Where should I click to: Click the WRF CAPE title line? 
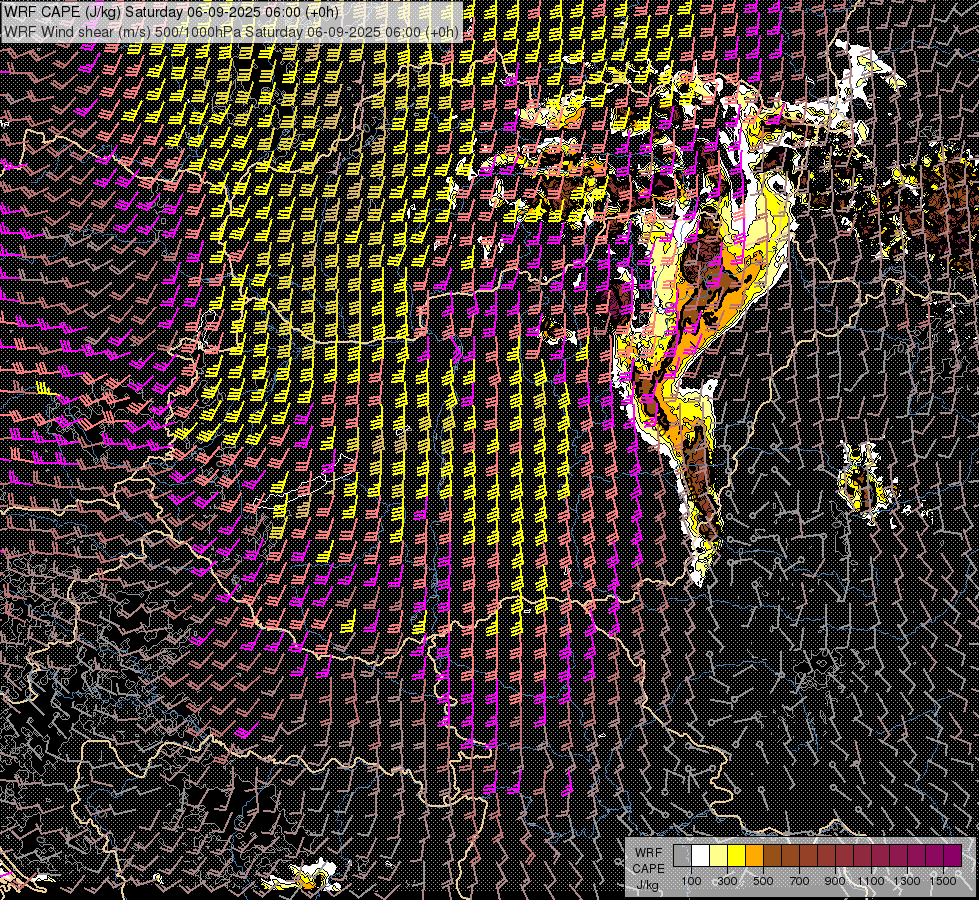(172, 11)
